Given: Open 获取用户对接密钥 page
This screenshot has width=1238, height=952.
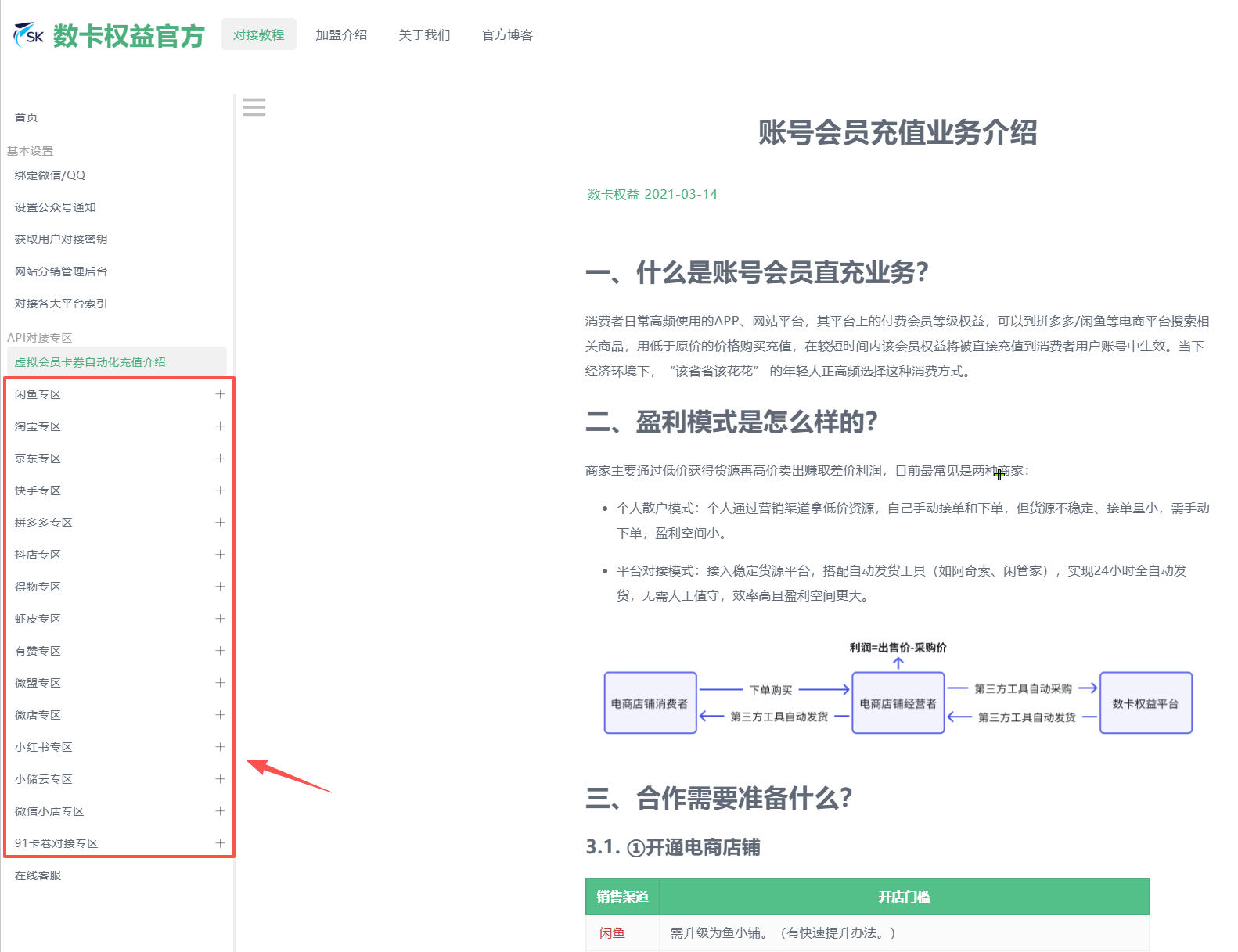Looking at the screenshot, I should [61, 239].
